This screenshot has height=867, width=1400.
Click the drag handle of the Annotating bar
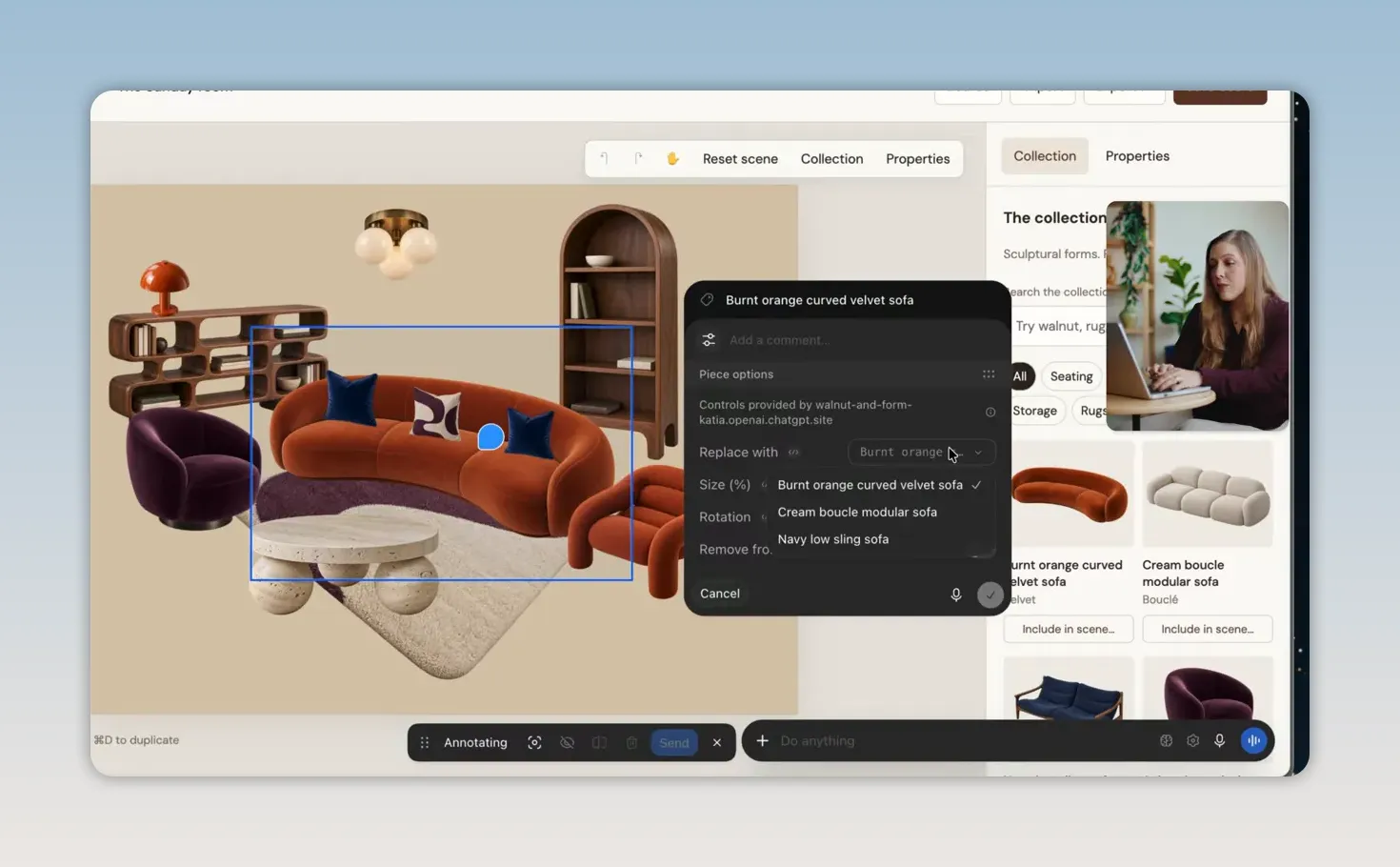click(x=425, y=742)
